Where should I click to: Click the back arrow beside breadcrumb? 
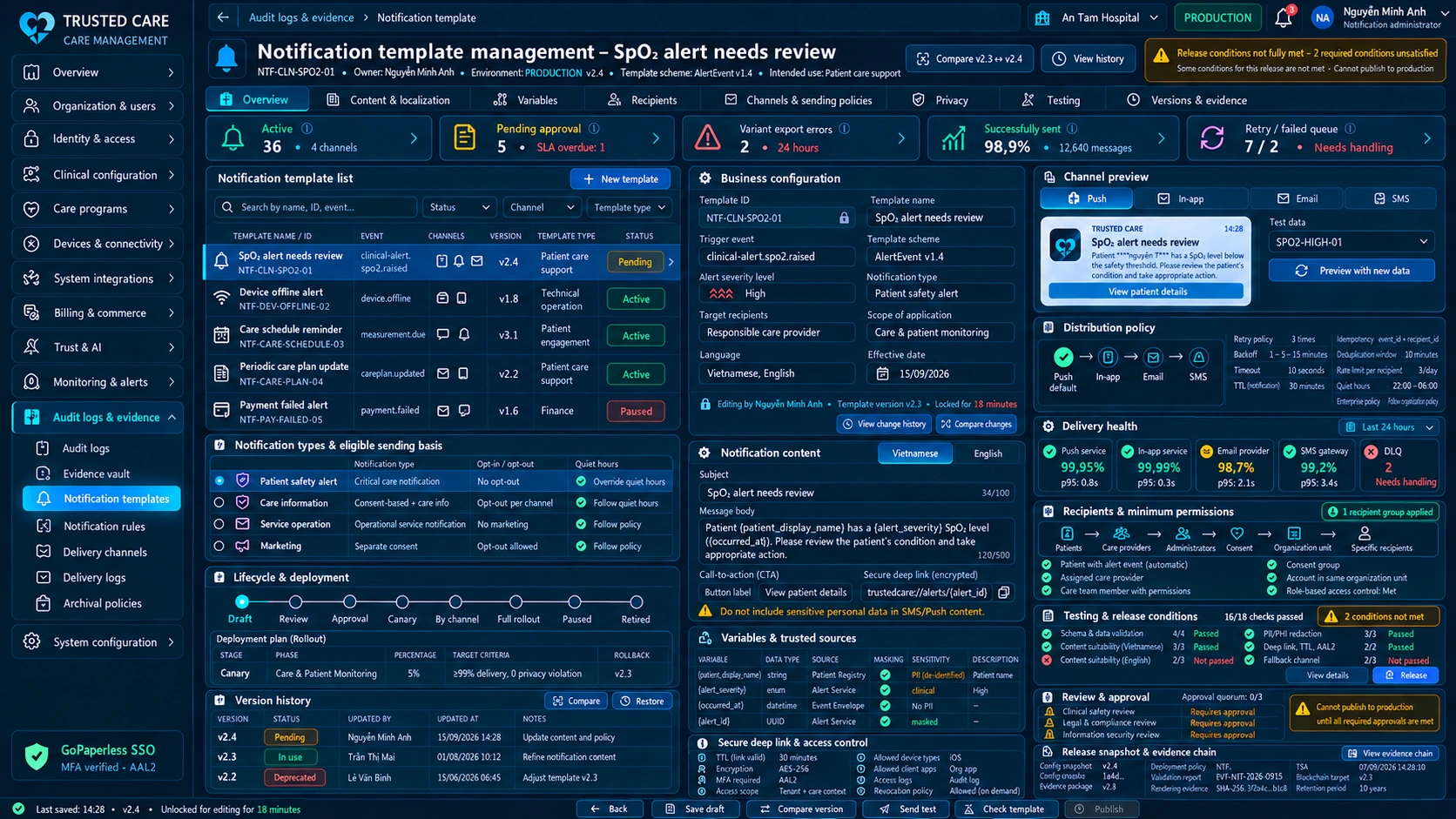224,17
